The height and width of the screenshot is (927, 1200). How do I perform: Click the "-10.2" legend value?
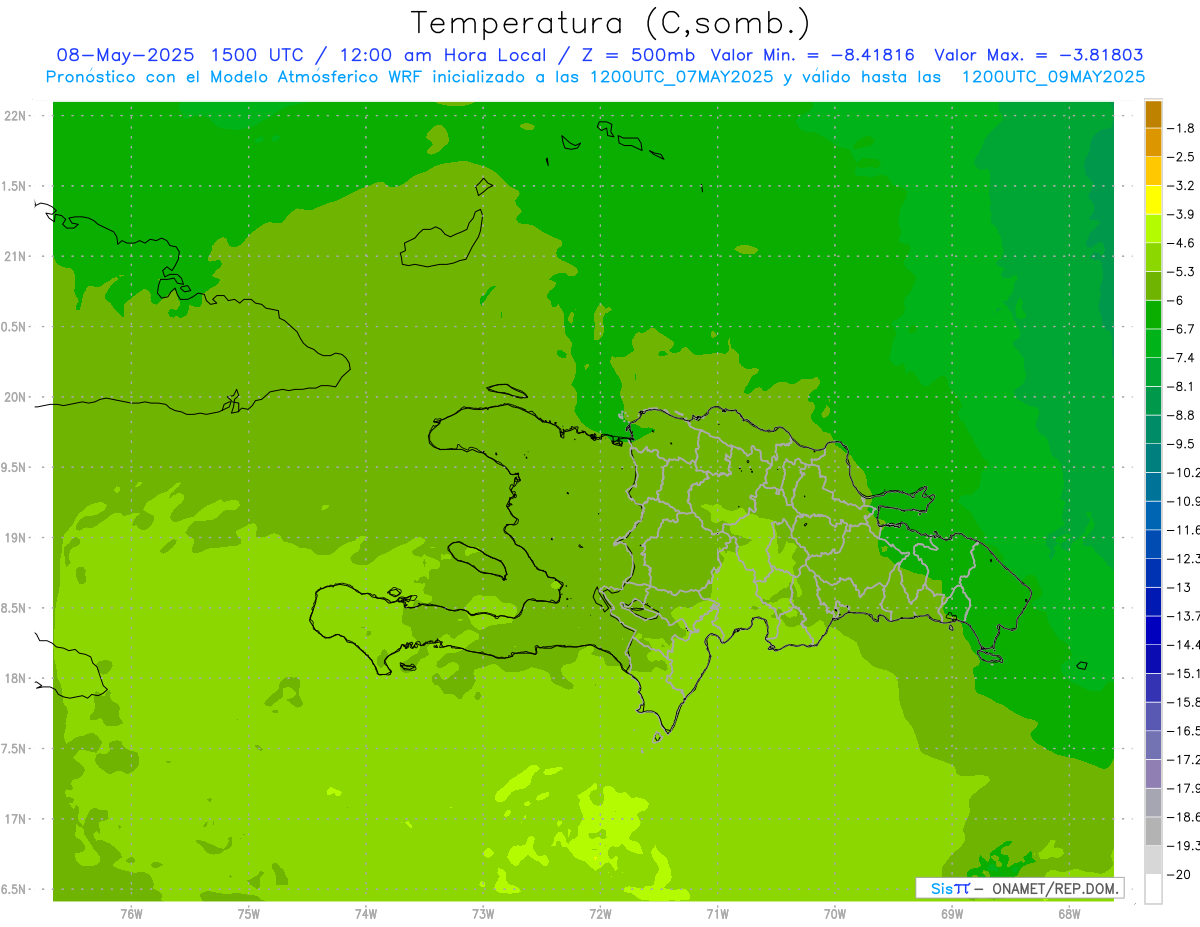click(1185, 472)
